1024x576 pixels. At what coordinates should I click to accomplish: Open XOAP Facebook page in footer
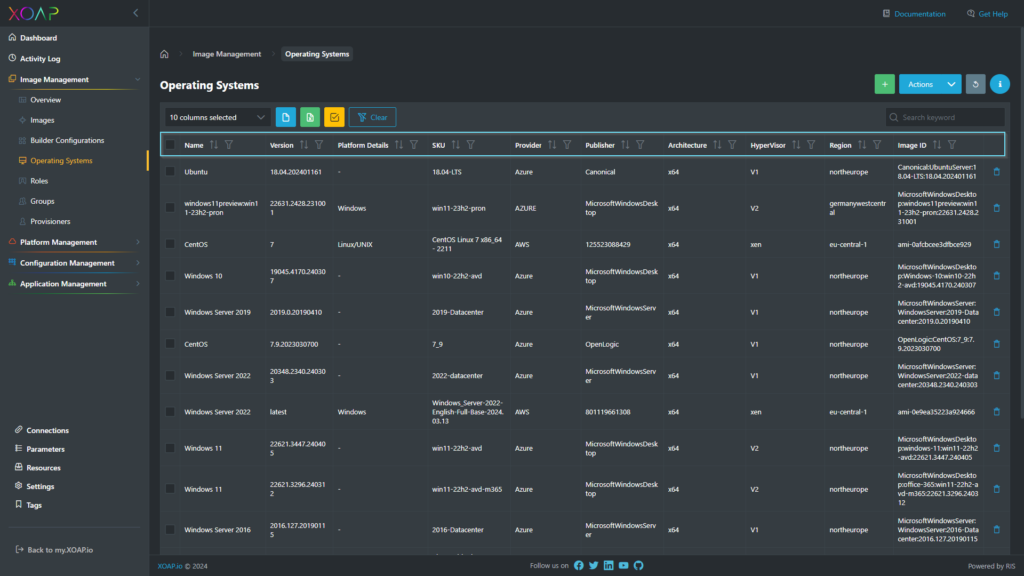[579, 566]
